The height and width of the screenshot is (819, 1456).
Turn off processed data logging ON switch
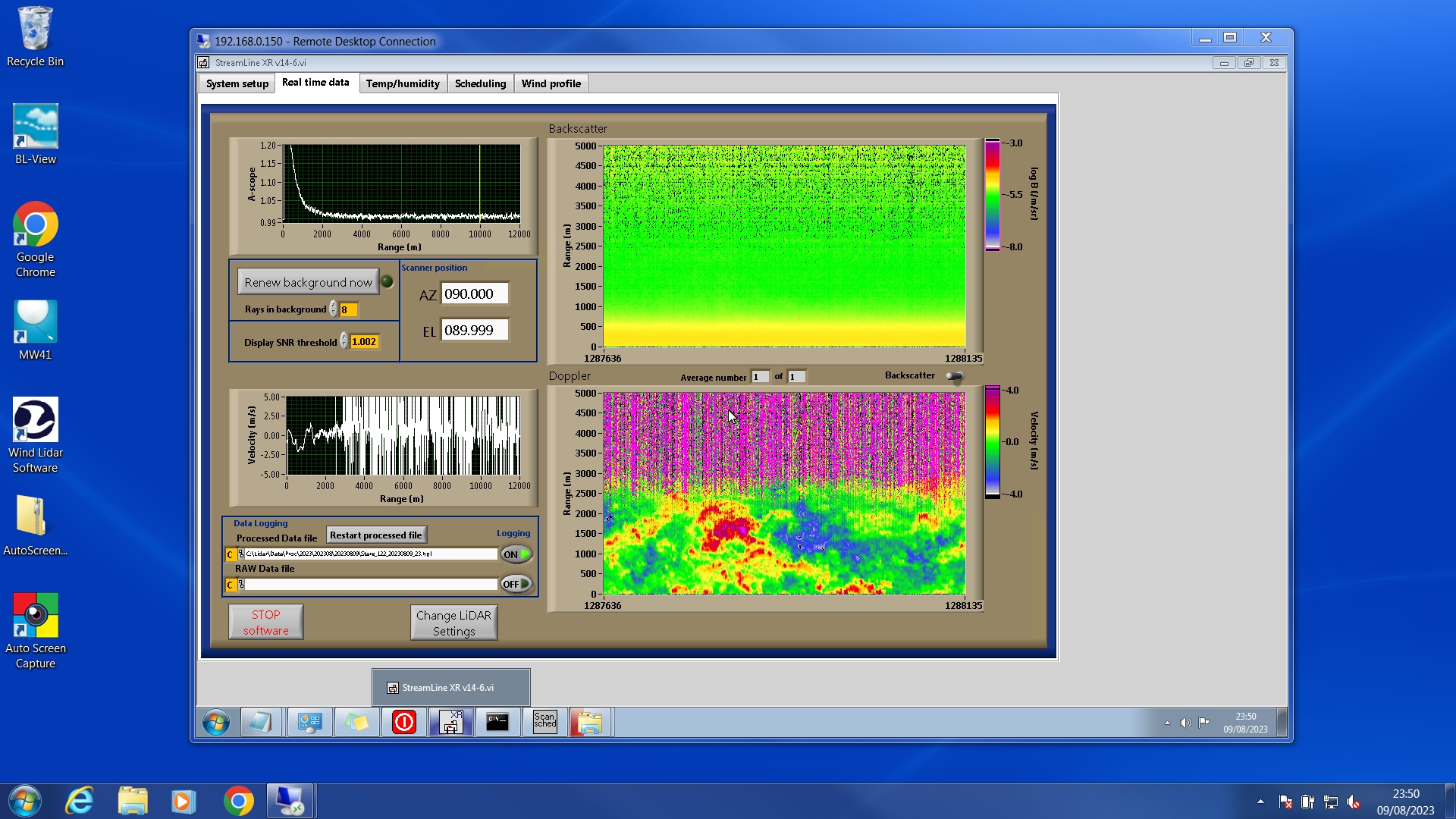pyautogui.click(x=516, y=554)
